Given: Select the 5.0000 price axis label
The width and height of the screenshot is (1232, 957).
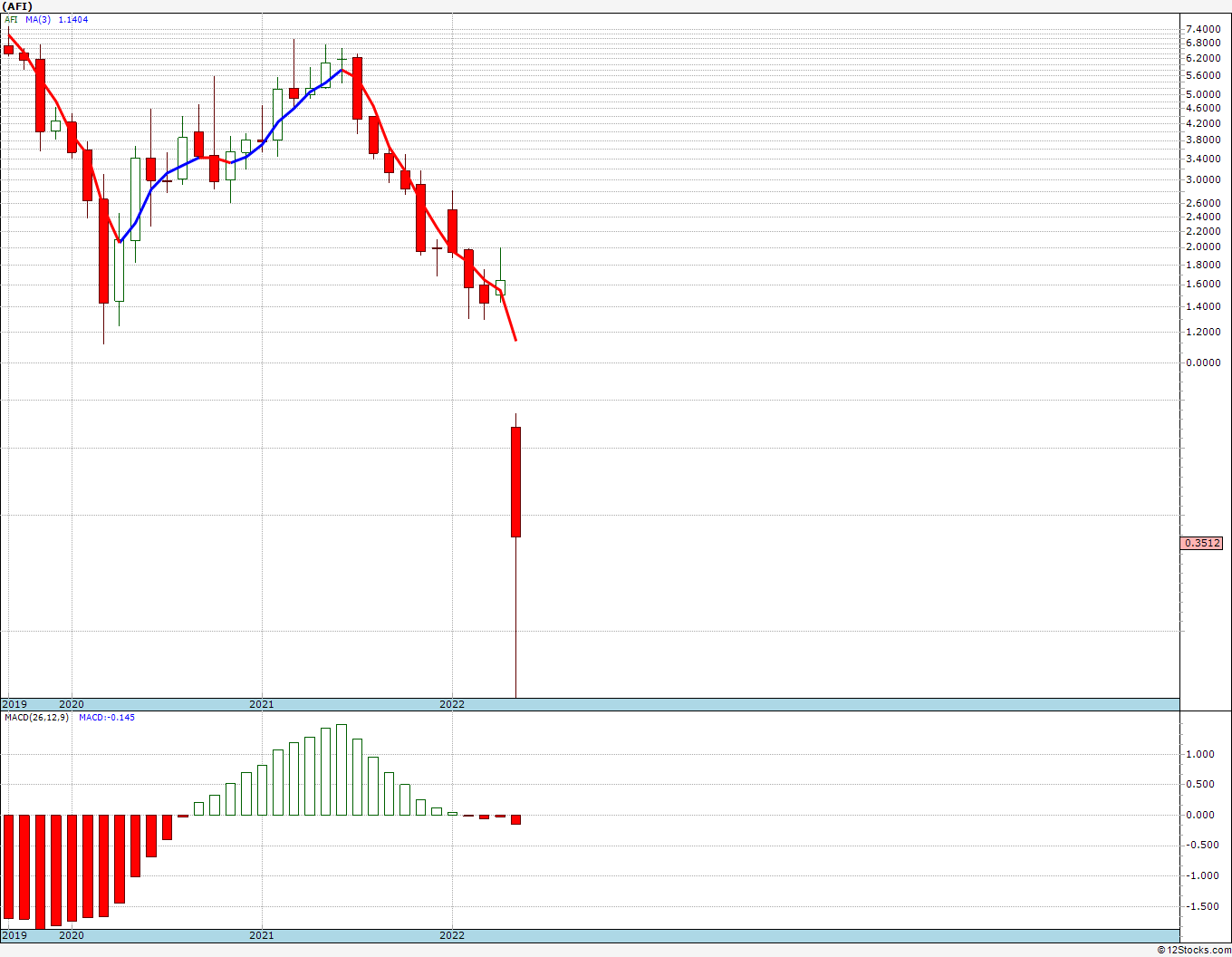Looking at the screenshot, I should pos(1202,94).
